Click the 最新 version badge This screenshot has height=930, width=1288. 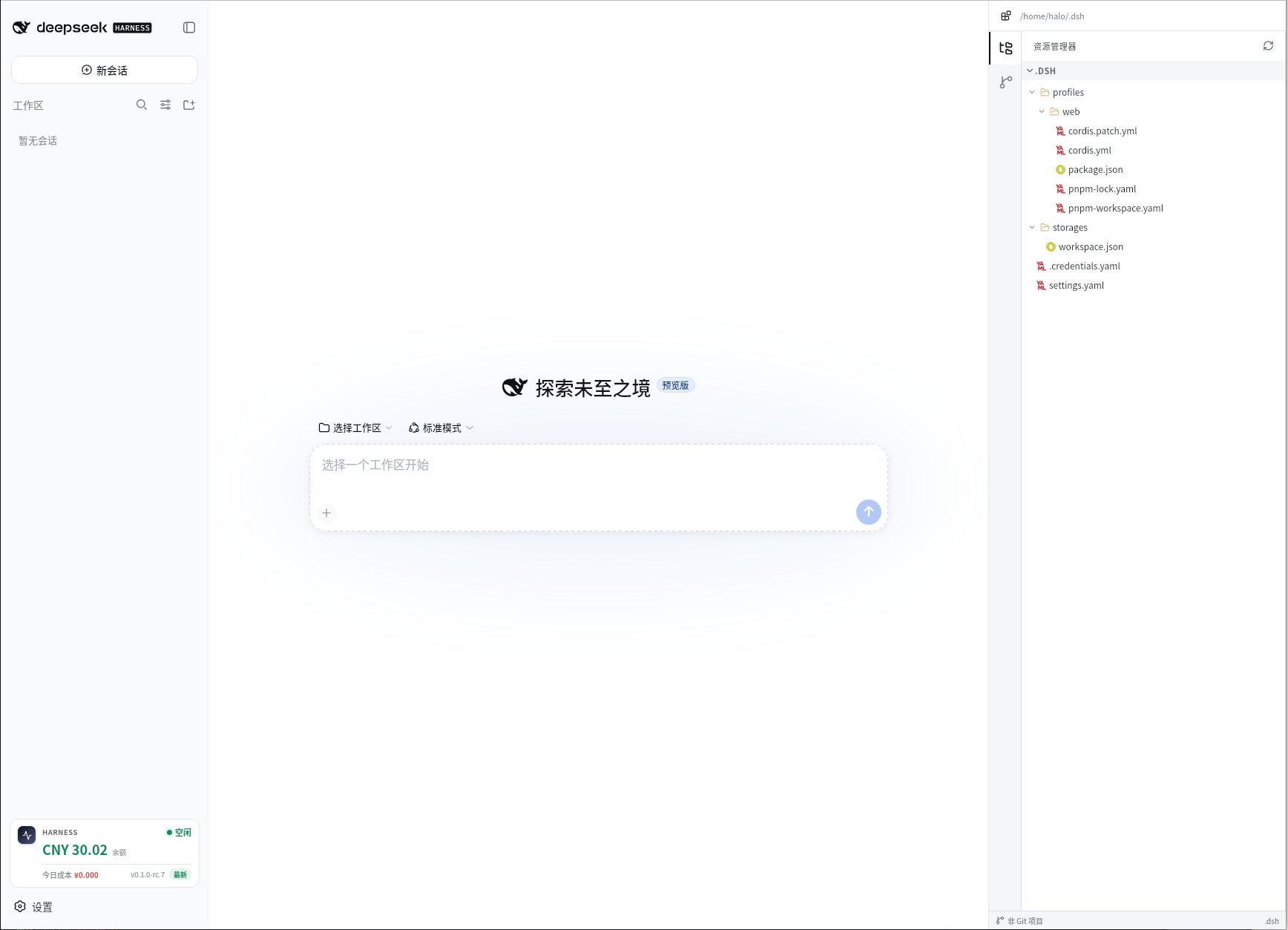pyautogui.click(x=180, y=874)
